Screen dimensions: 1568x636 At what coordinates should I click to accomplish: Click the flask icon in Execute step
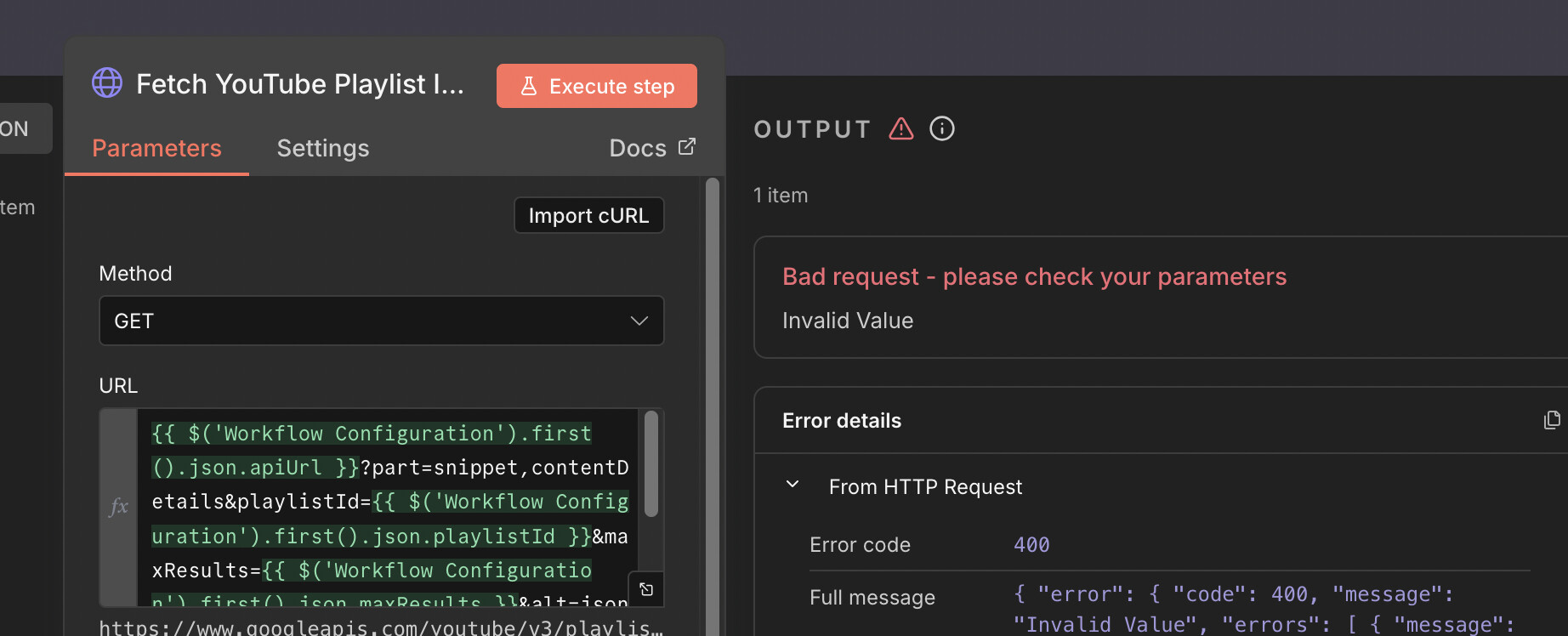[529, 86]
